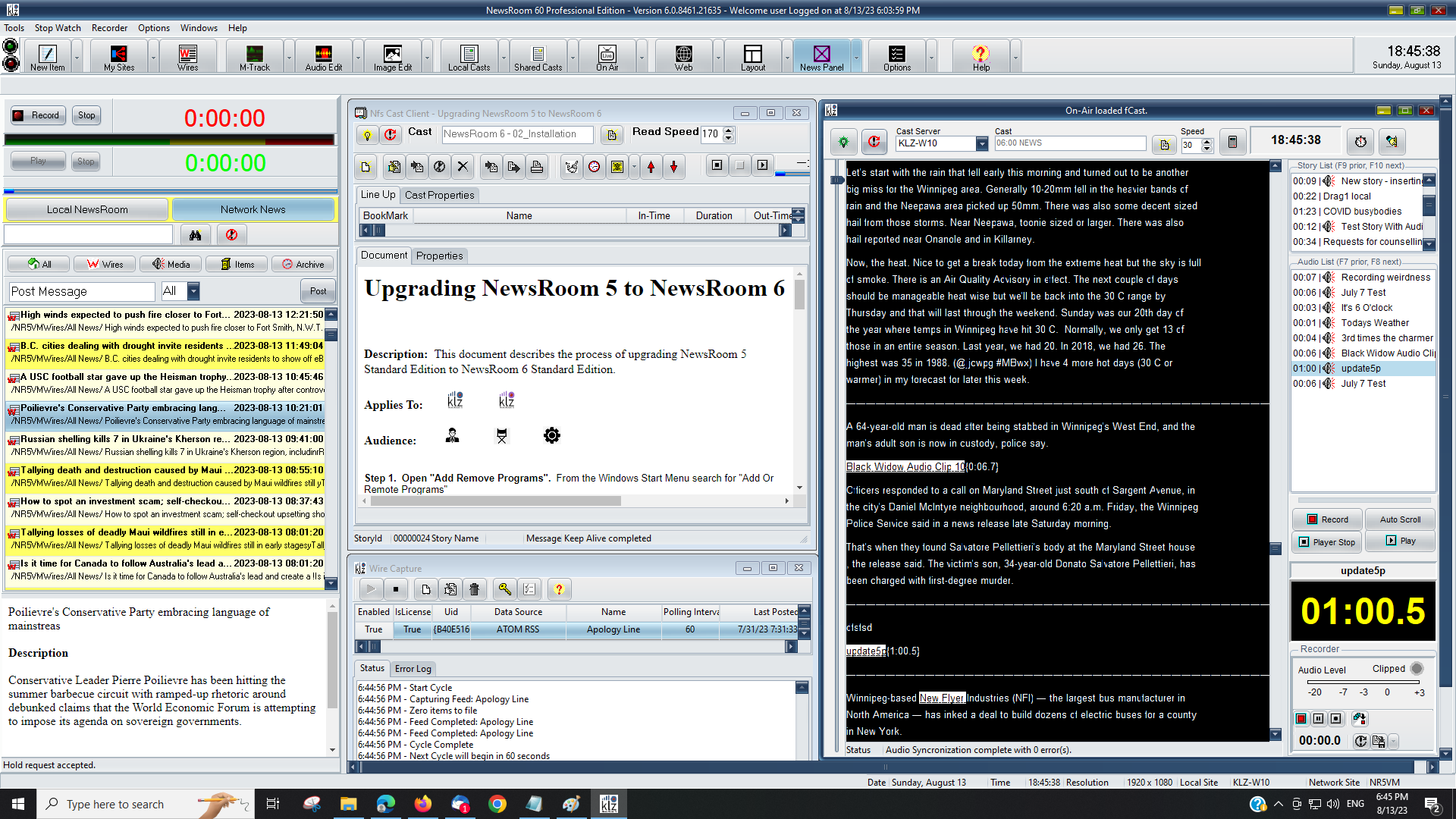Screen dimensions: 1456x819
Task: Click Player Stop in On-Air window
Action: 1327,541
